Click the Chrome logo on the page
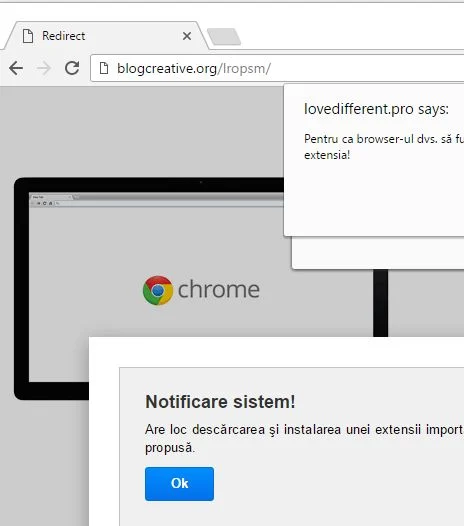The image size is (464, 526). point(158,290)
